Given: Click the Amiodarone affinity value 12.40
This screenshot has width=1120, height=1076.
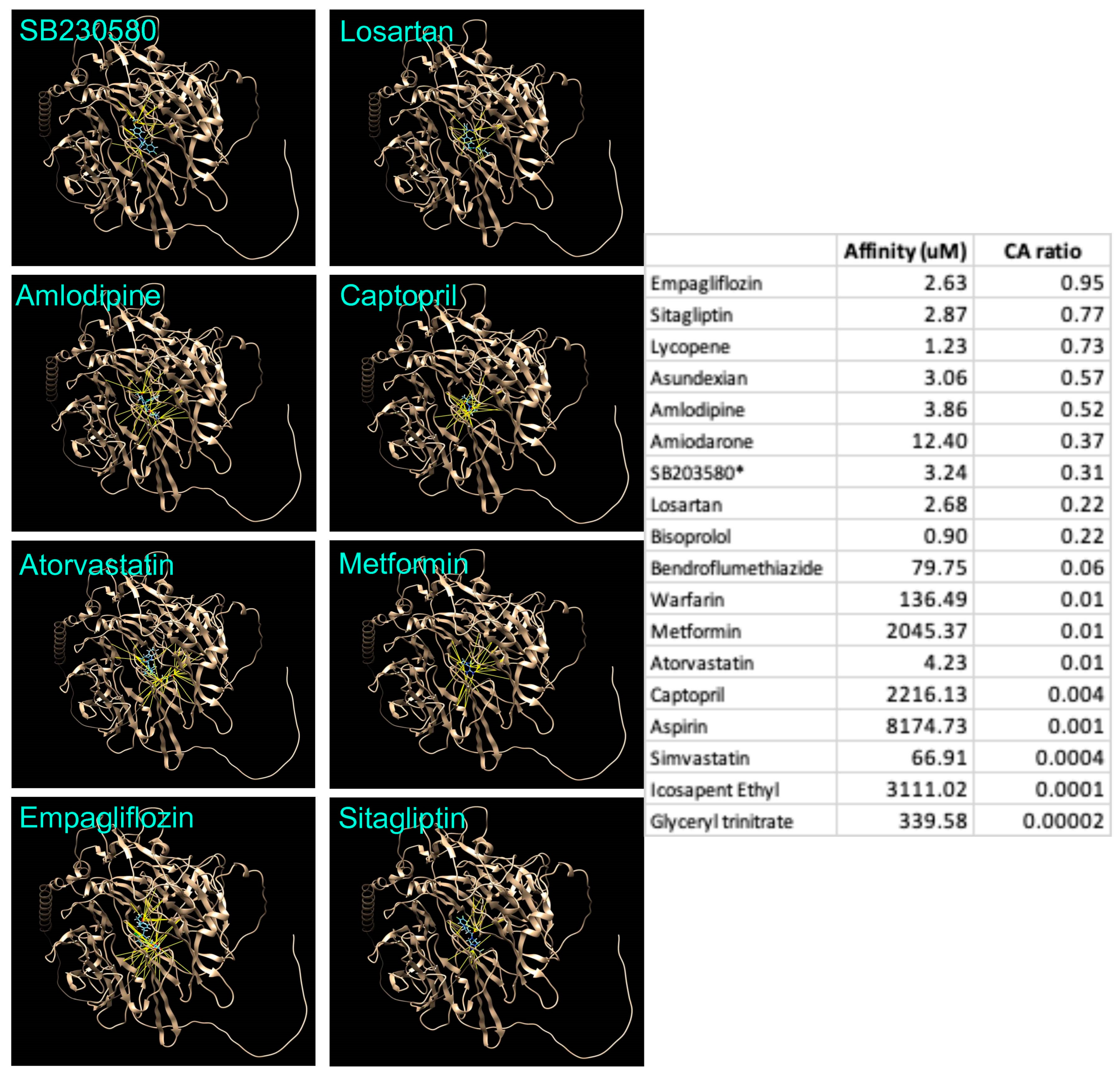Looking at the screenshot, I should [x=939, y=441].
